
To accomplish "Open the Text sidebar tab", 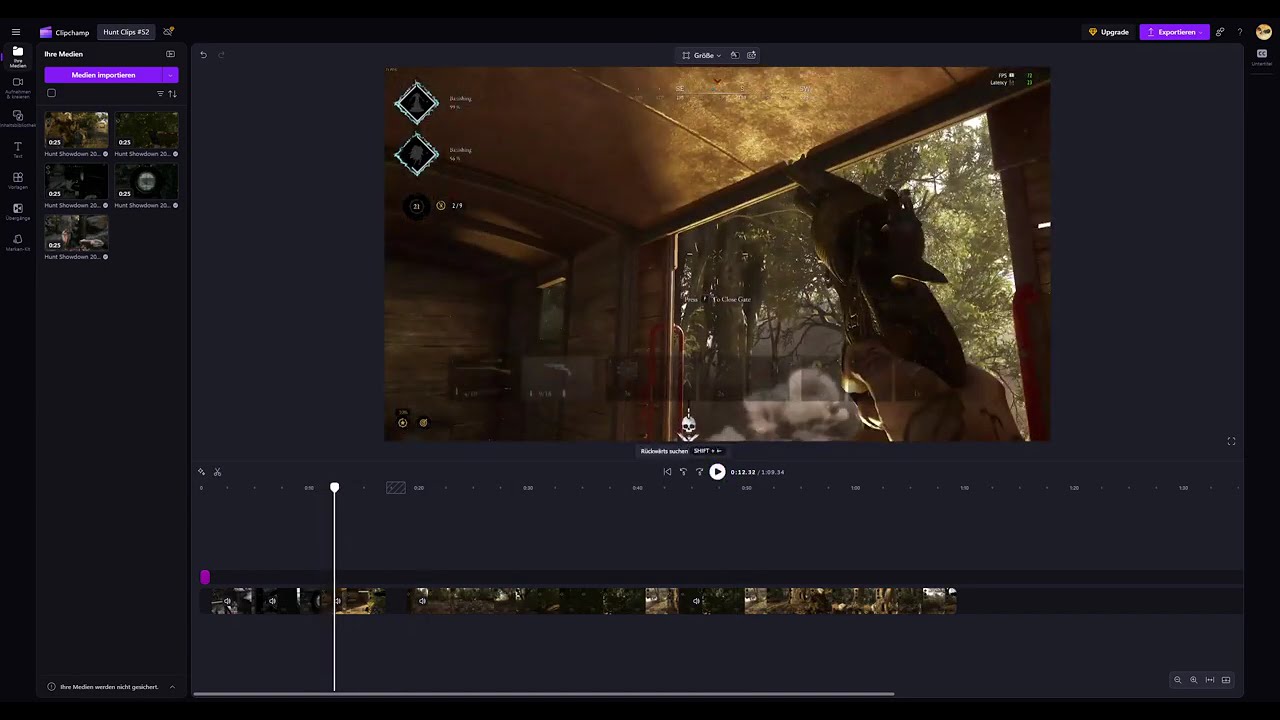I will [18, 149].
